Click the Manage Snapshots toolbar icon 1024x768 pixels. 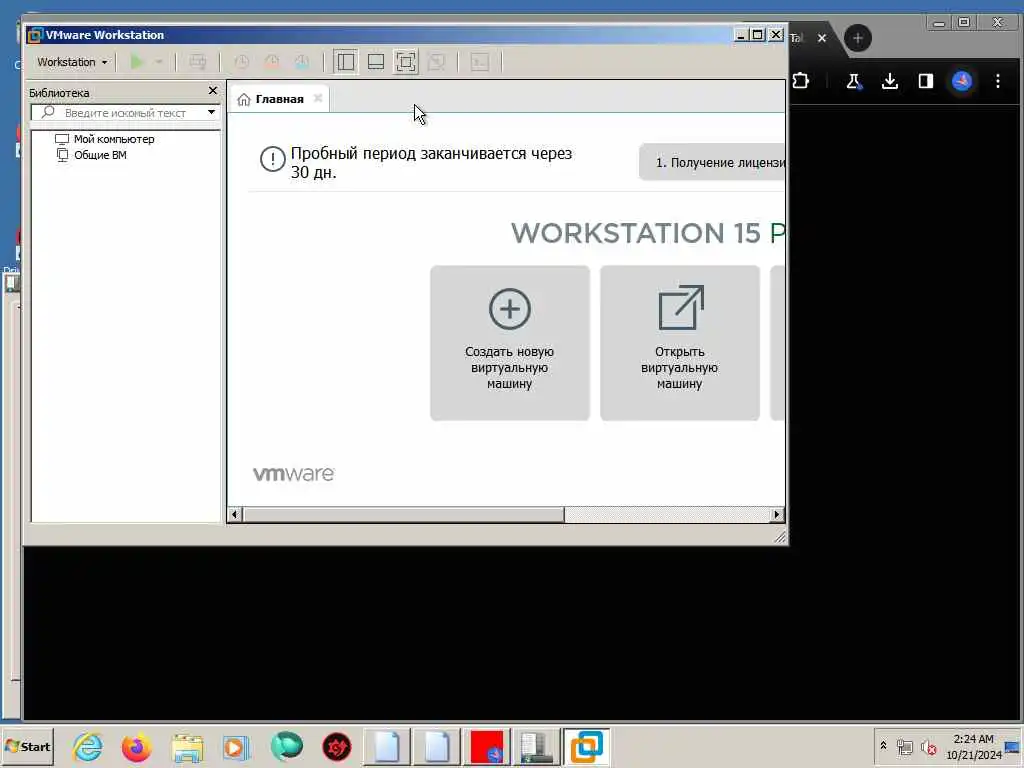302,62
